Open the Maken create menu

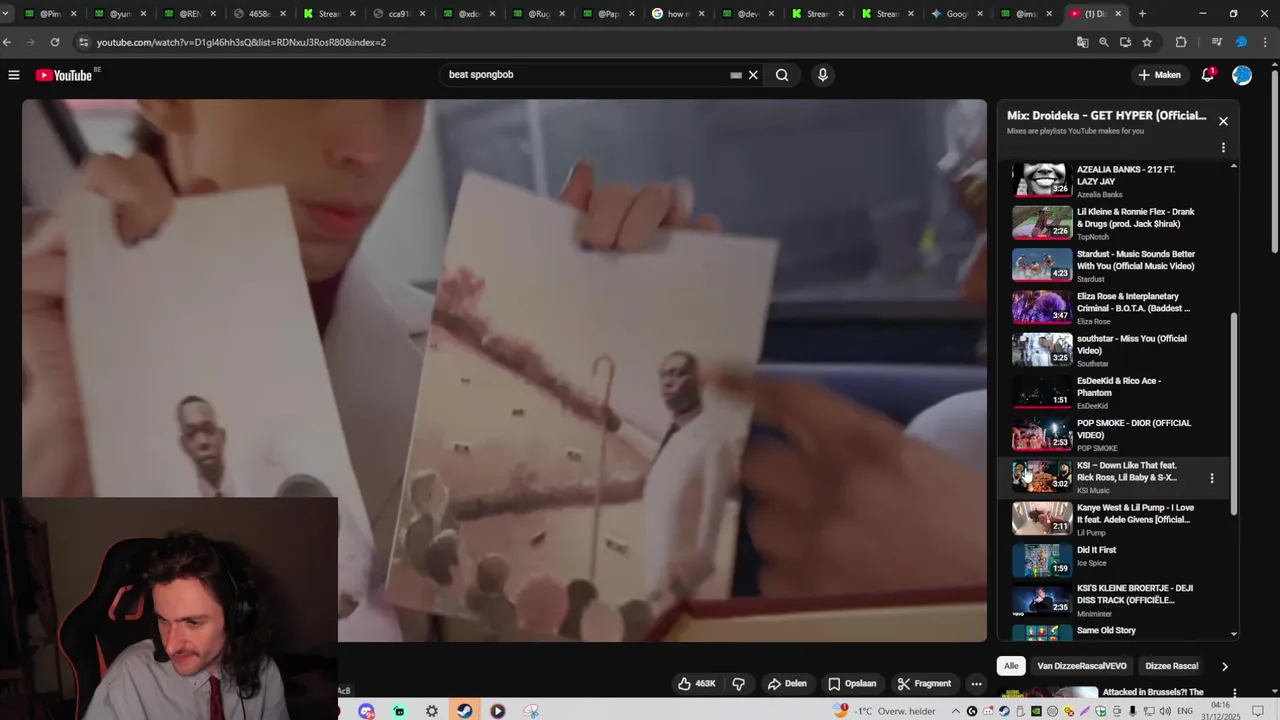(x=1159, y=75)
